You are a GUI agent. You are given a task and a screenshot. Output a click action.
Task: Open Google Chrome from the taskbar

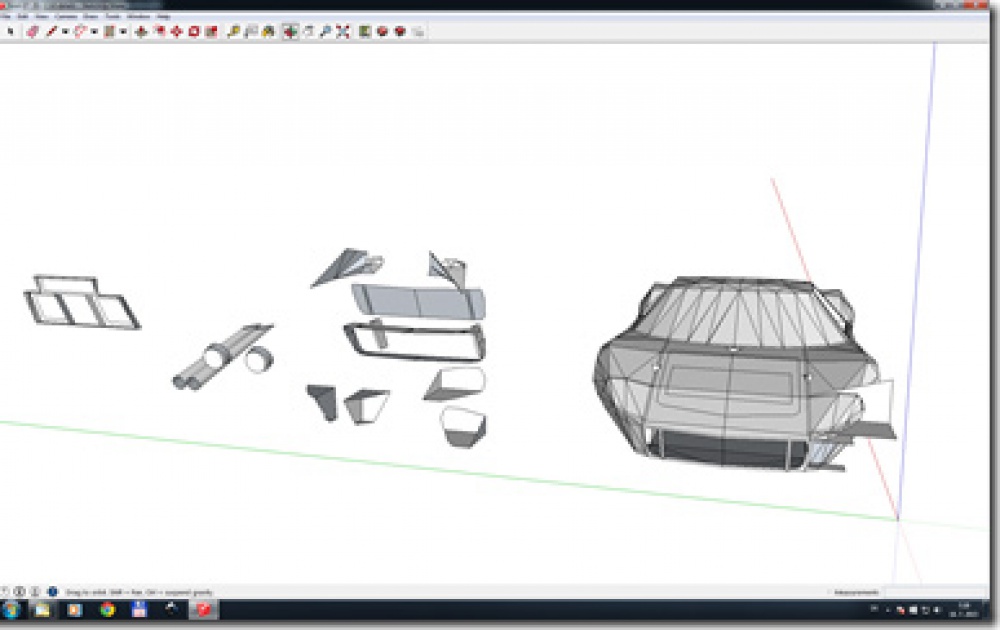[107, 610]
